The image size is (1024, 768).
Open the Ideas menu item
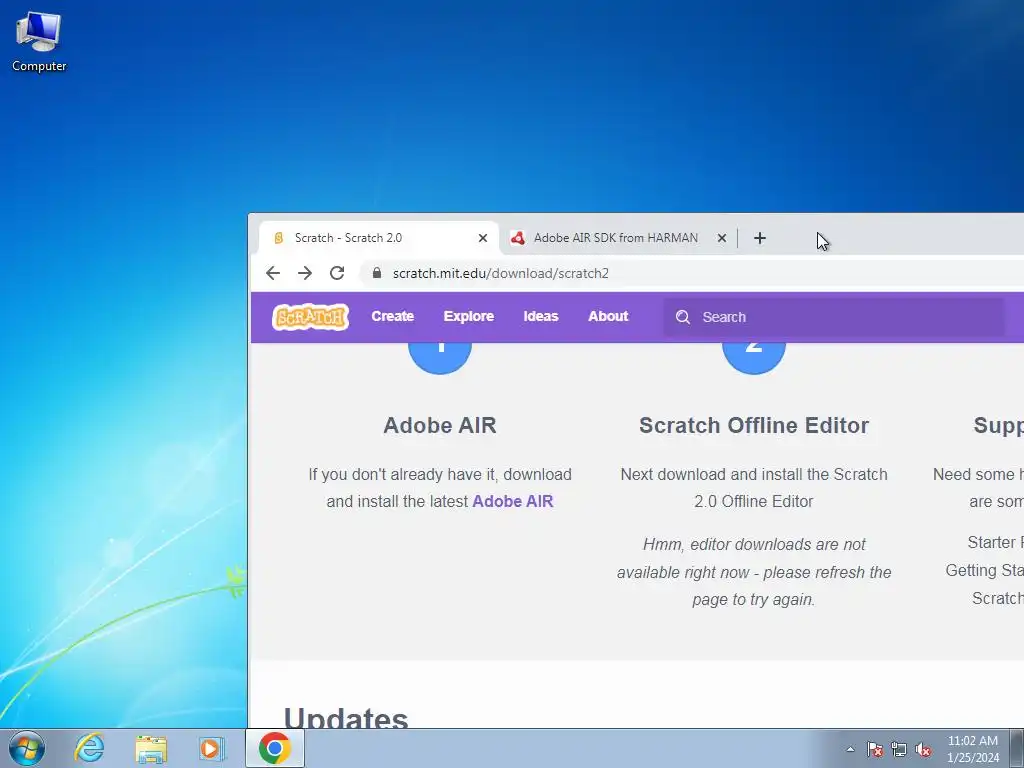click(541, 317)
